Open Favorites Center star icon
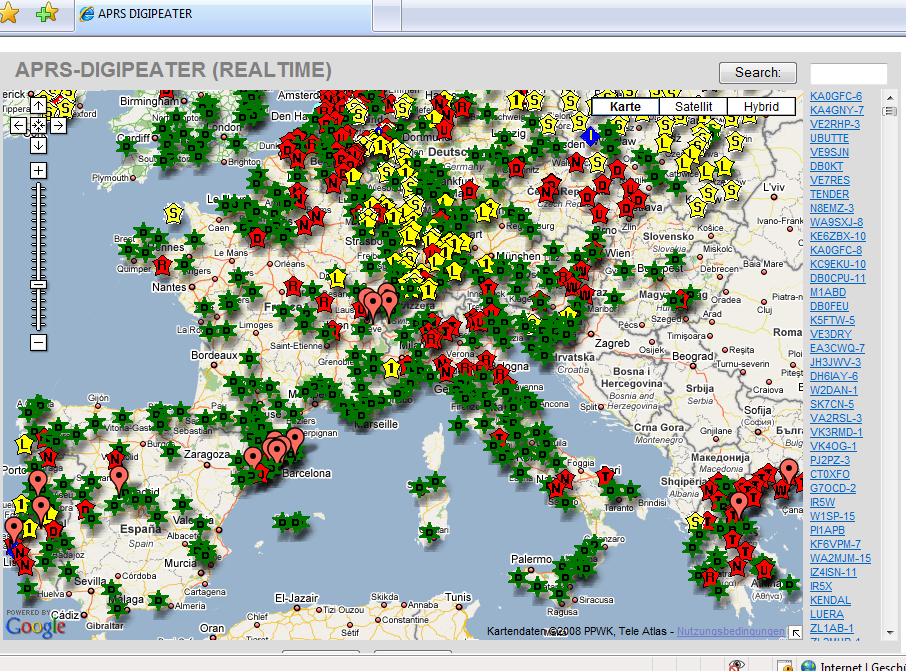 pos(12,14)
